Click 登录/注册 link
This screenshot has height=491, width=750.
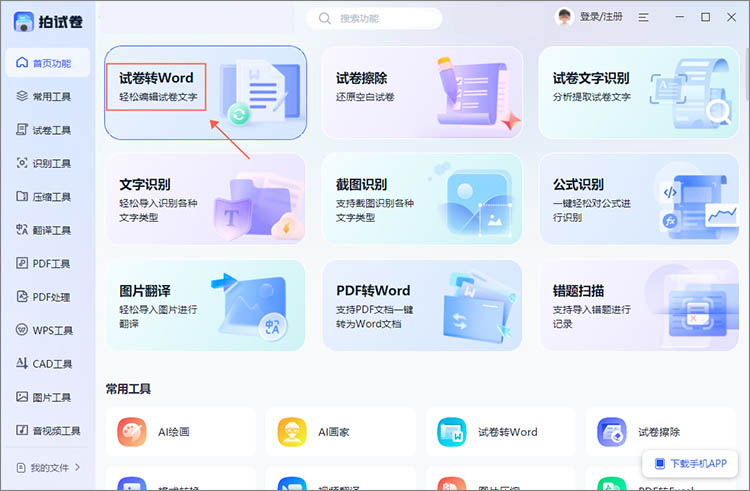[x=601, y=17]
